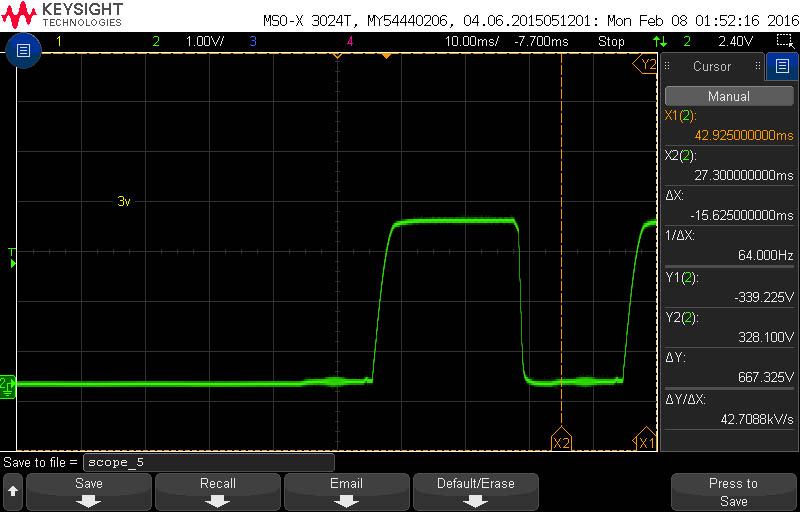Click the ΔX value -15.625ms
This screenshot has height=512, width=800.
pos(742,215)
